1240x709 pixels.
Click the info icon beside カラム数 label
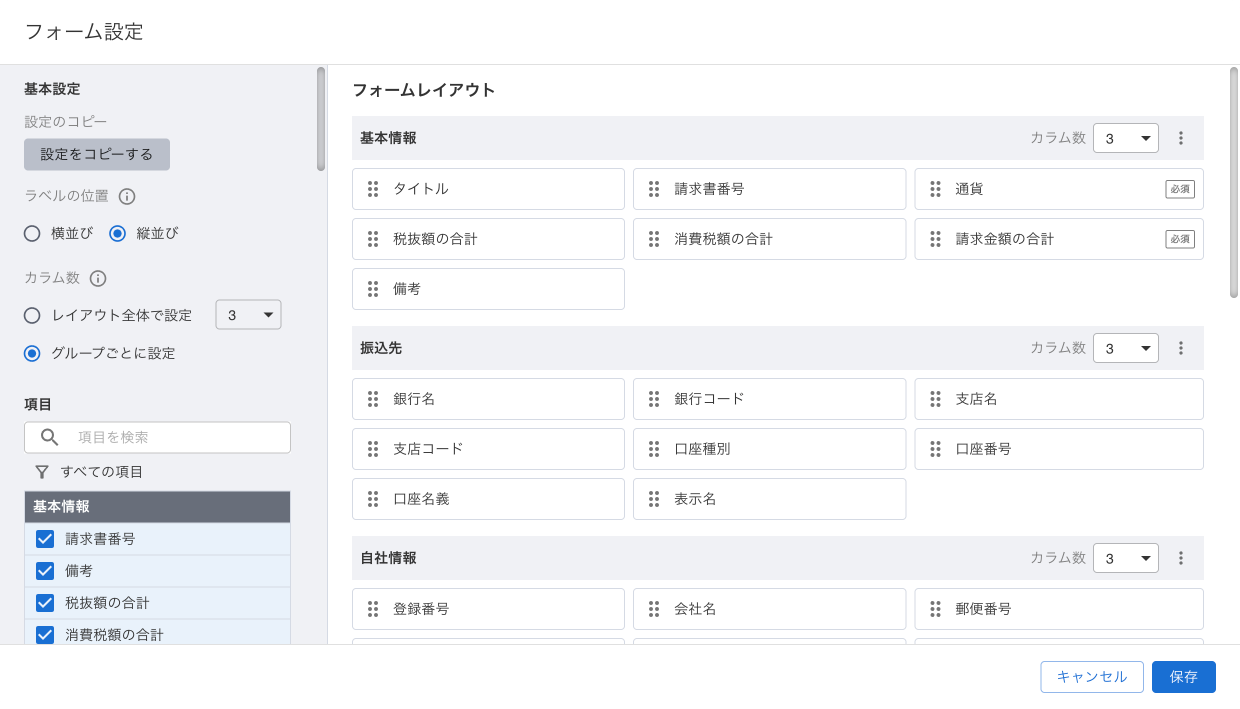(x=98, y=278)
